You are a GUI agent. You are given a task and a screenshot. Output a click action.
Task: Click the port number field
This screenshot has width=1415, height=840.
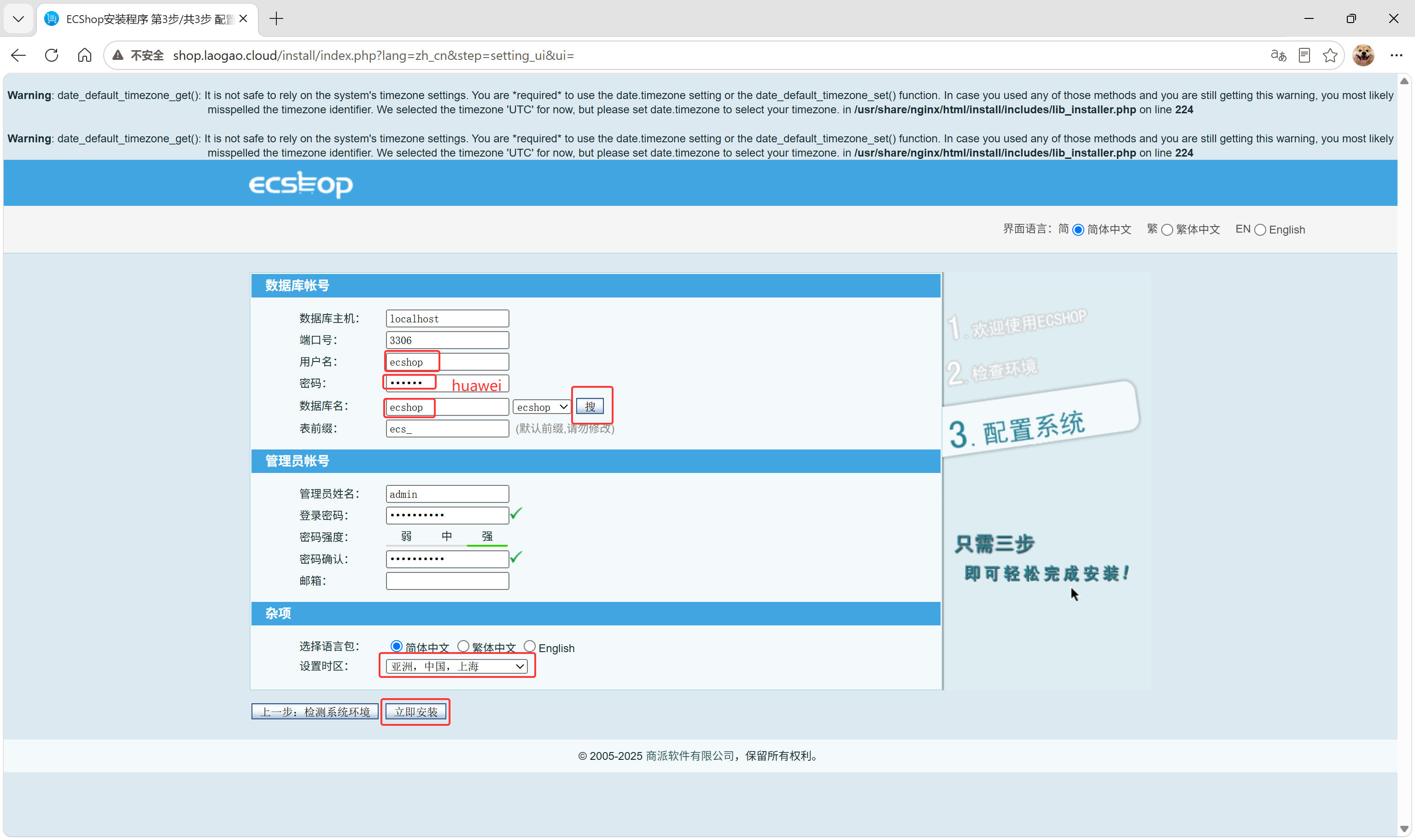point(447,340)
